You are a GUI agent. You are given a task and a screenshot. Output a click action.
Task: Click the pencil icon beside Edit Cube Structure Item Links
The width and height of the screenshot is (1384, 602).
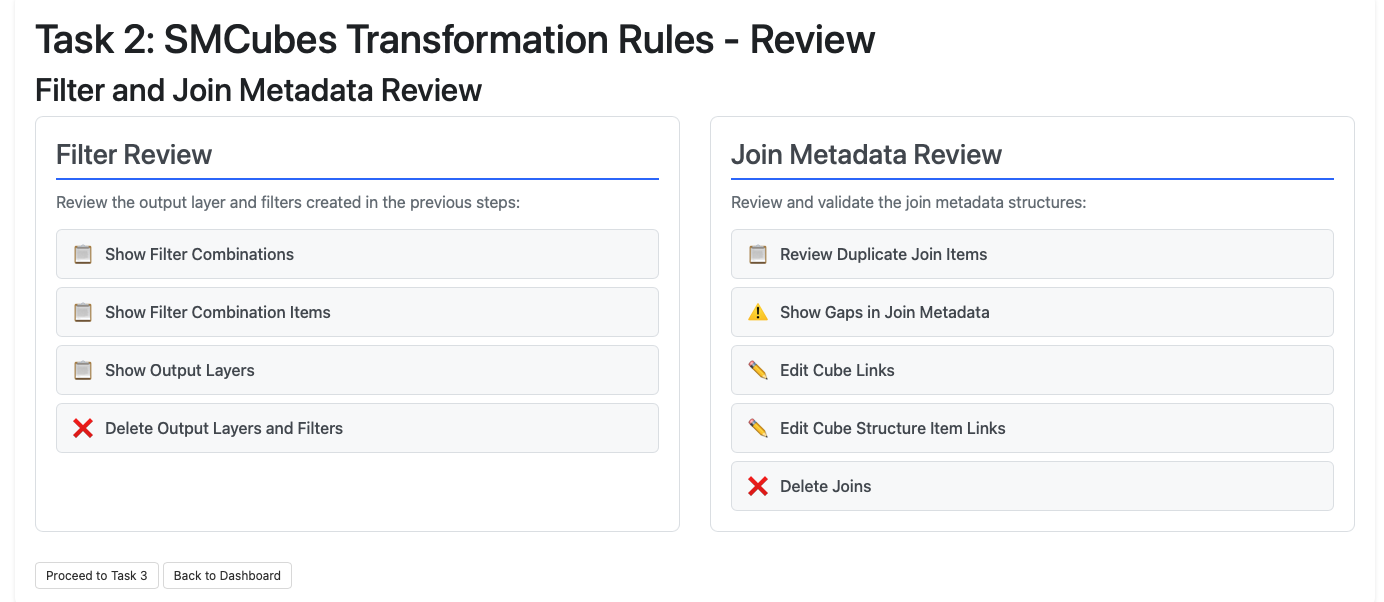758,428
